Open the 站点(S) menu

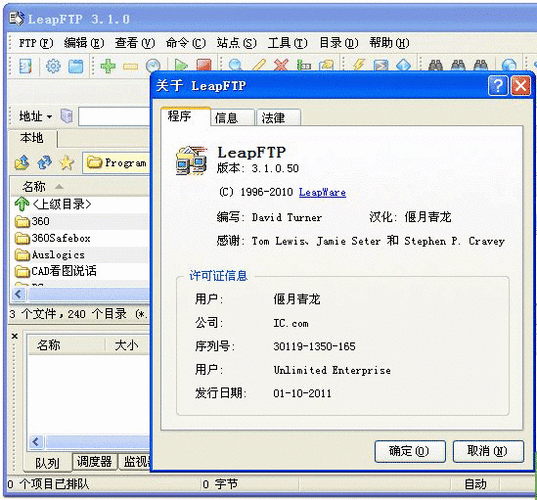pos(237,43)
